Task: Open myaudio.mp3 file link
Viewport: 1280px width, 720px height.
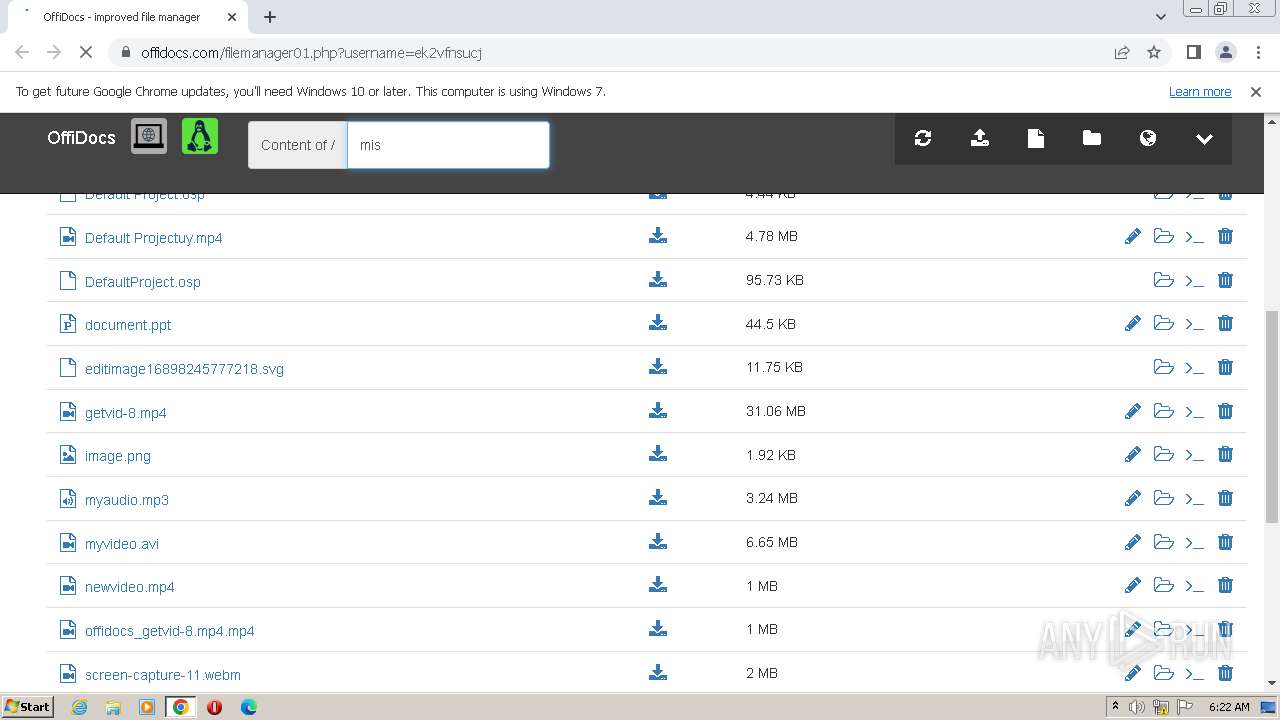Action: [127, 500]
